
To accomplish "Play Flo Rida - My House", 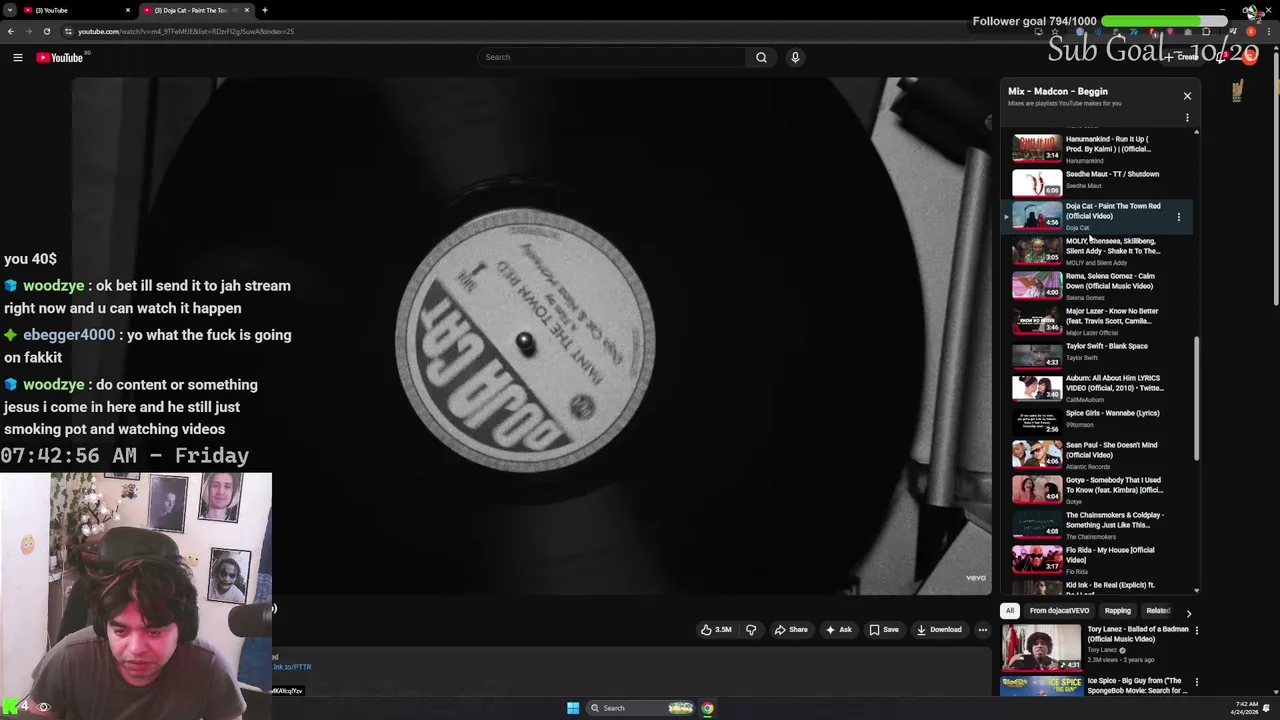I will 1098,560.
